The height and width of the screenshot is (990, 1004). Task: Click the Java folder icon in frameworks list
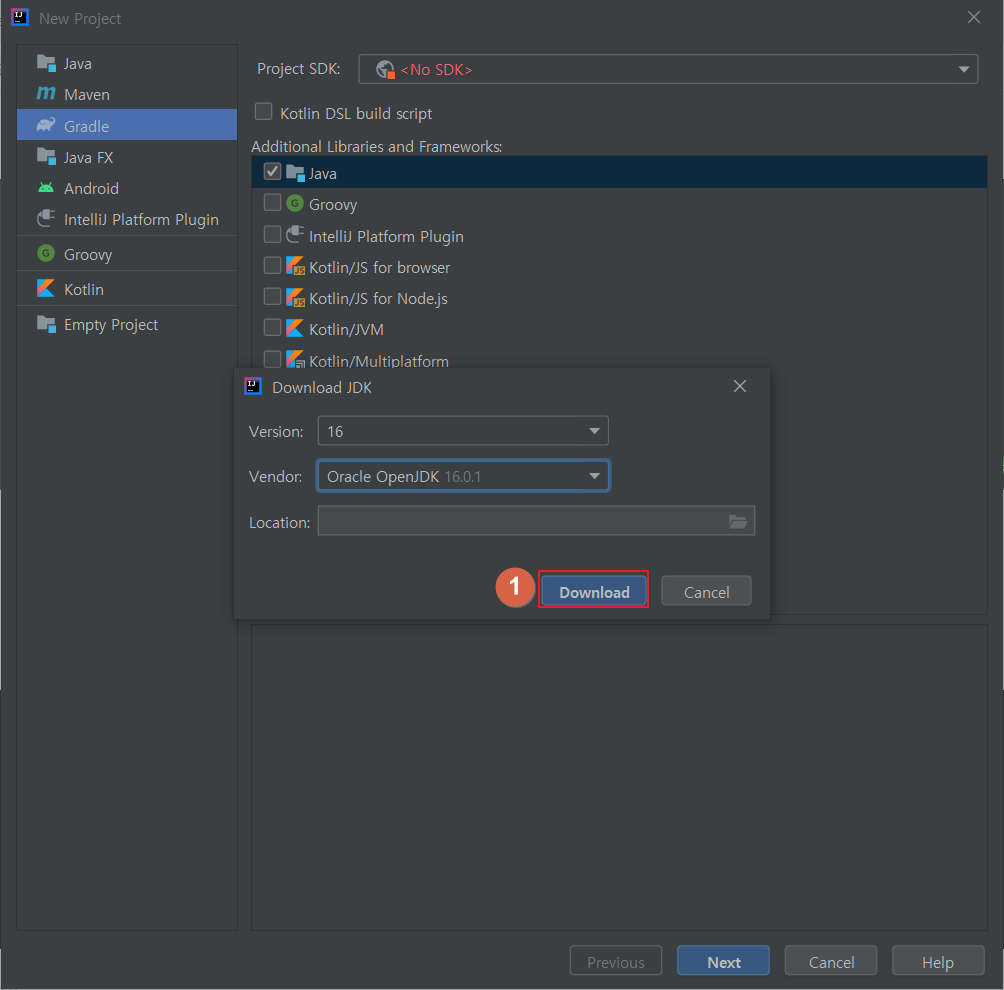(295, 173)
